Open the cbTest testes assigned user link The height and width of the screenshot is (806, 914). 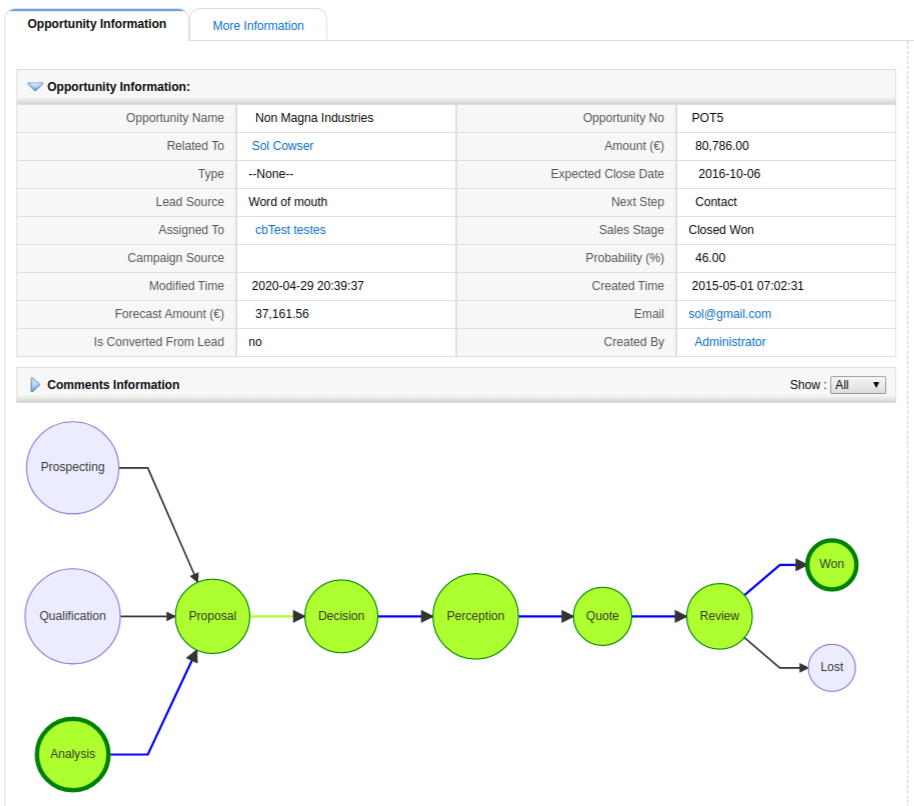click(x=290, y=230)
